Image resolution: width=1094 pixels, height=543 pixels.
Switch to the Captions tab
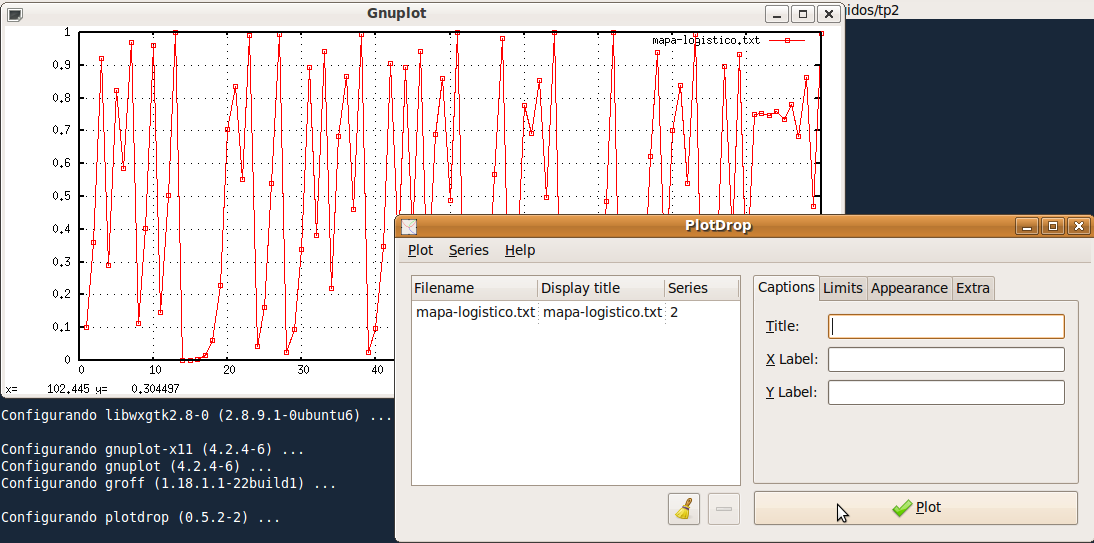[786, 287]
